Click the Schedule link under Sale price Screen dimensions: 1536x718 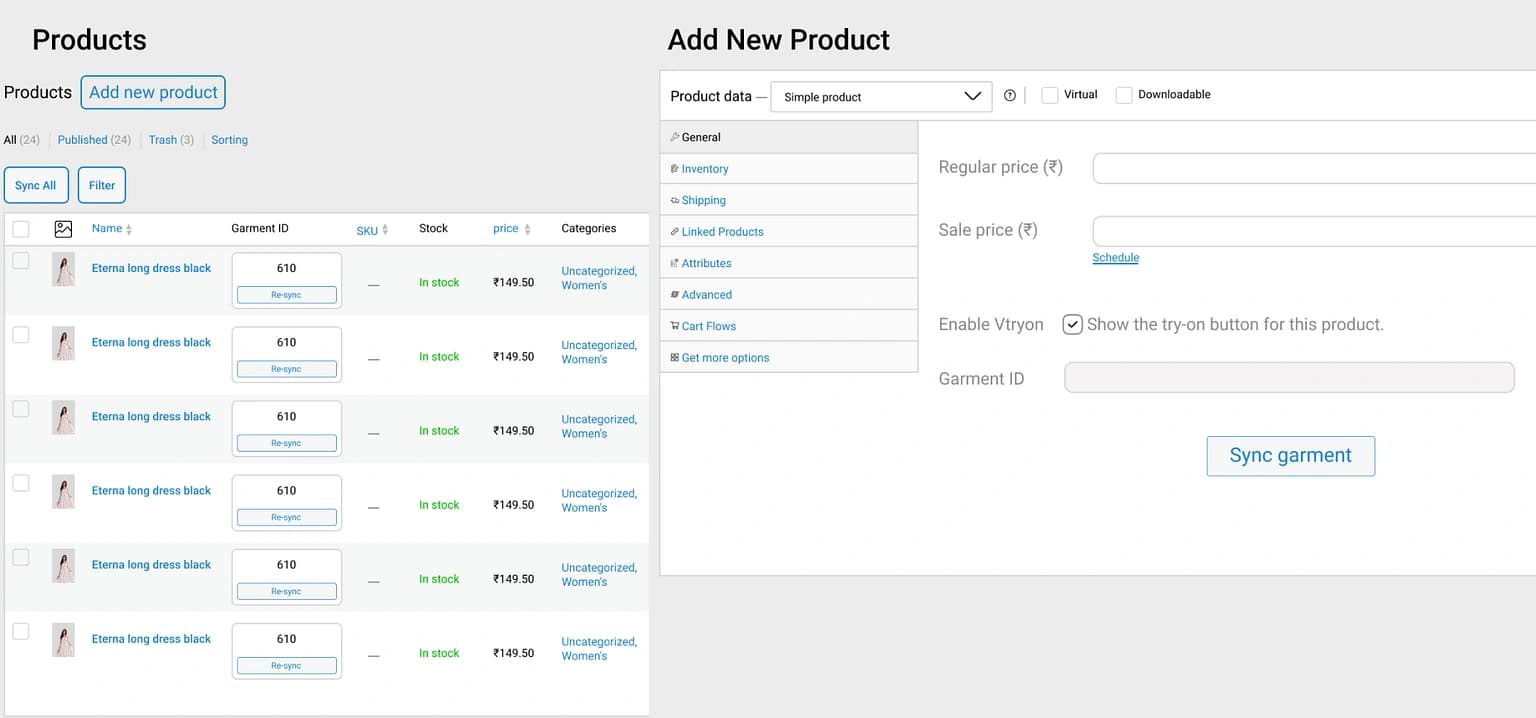1115,258
